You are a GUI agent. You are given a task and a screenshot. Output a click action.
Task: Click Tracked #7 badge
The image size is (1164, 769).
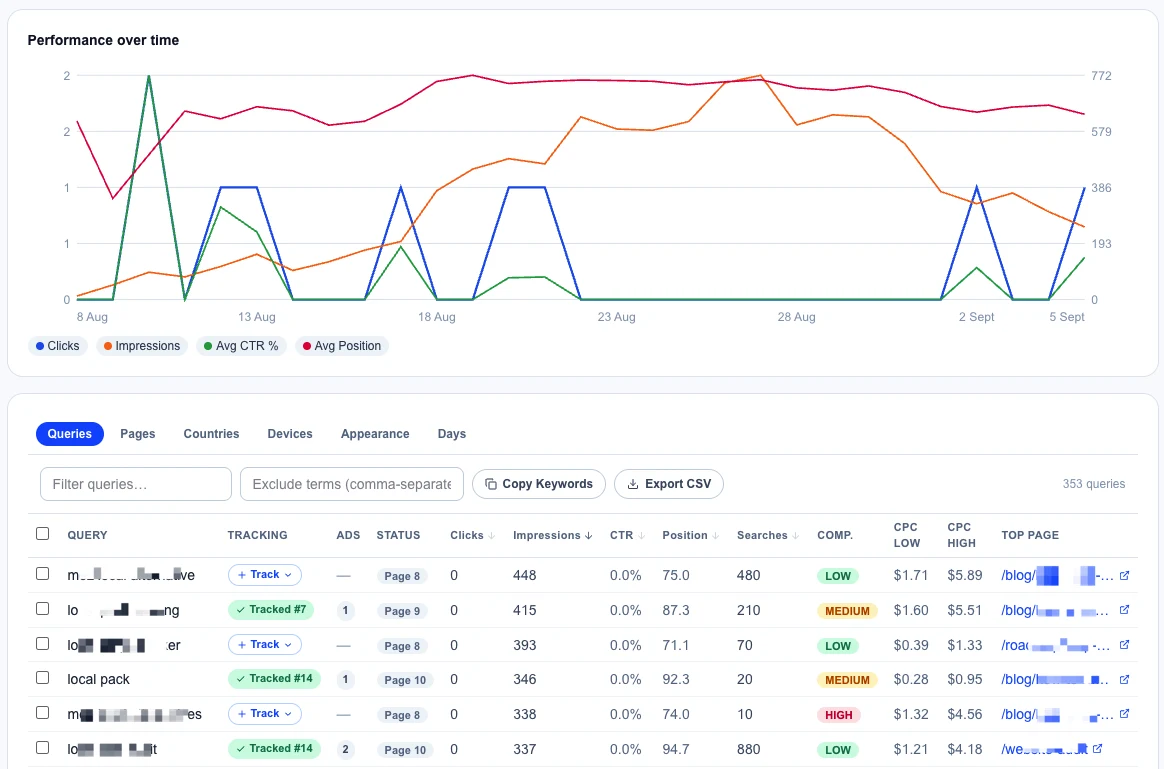tap(271, 609)
